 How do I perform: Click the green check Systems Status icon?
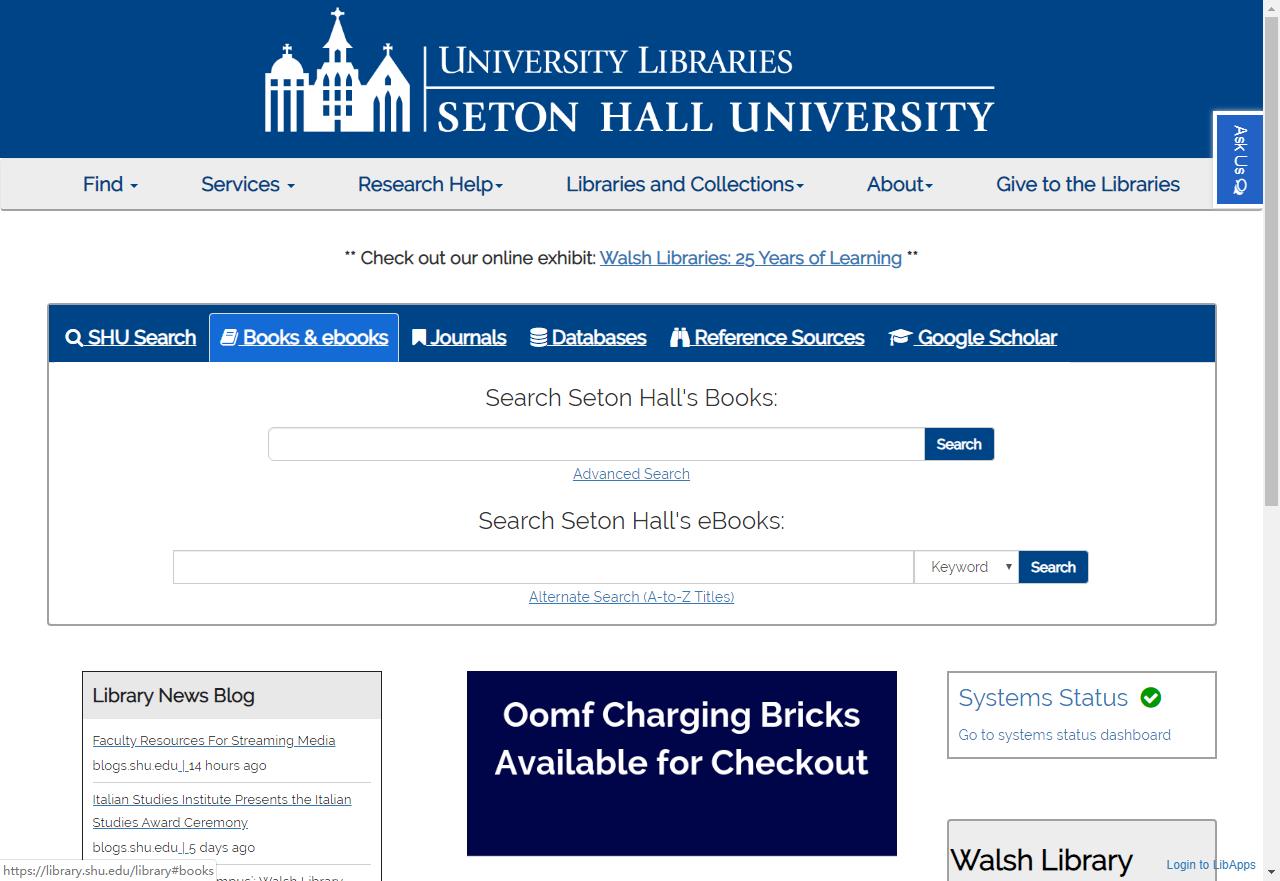(x=1151, y=698)
